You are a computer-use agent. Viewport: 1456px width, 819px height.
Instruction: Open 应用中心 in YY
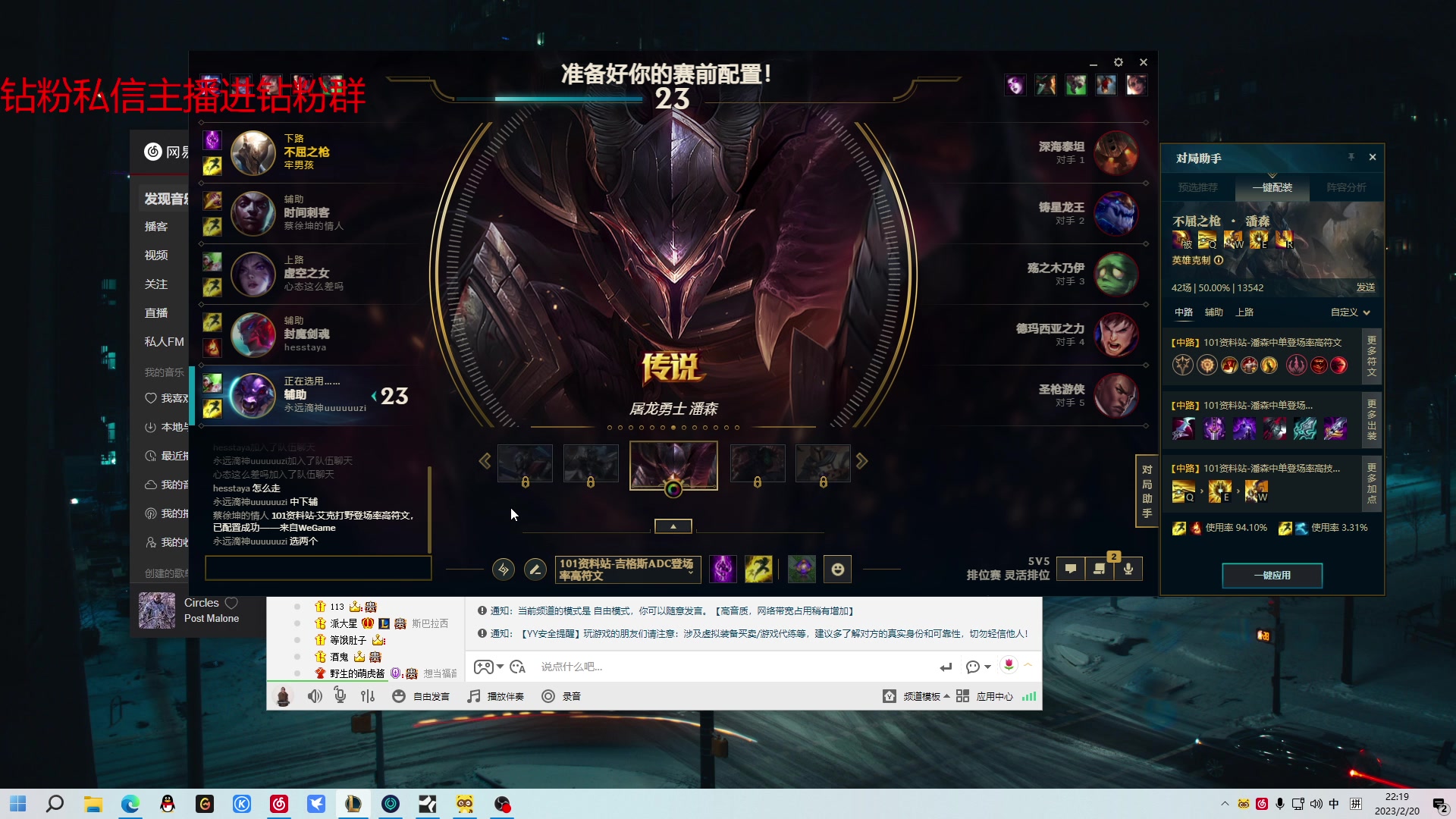tap(985, 696)
